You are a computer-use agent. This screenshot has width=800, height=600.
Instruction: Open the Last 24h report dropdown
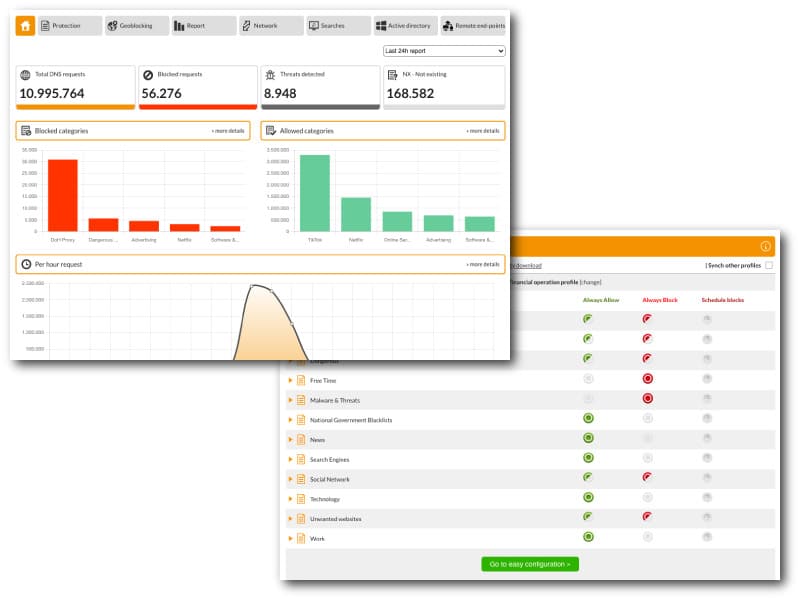[x=444, y=51]
